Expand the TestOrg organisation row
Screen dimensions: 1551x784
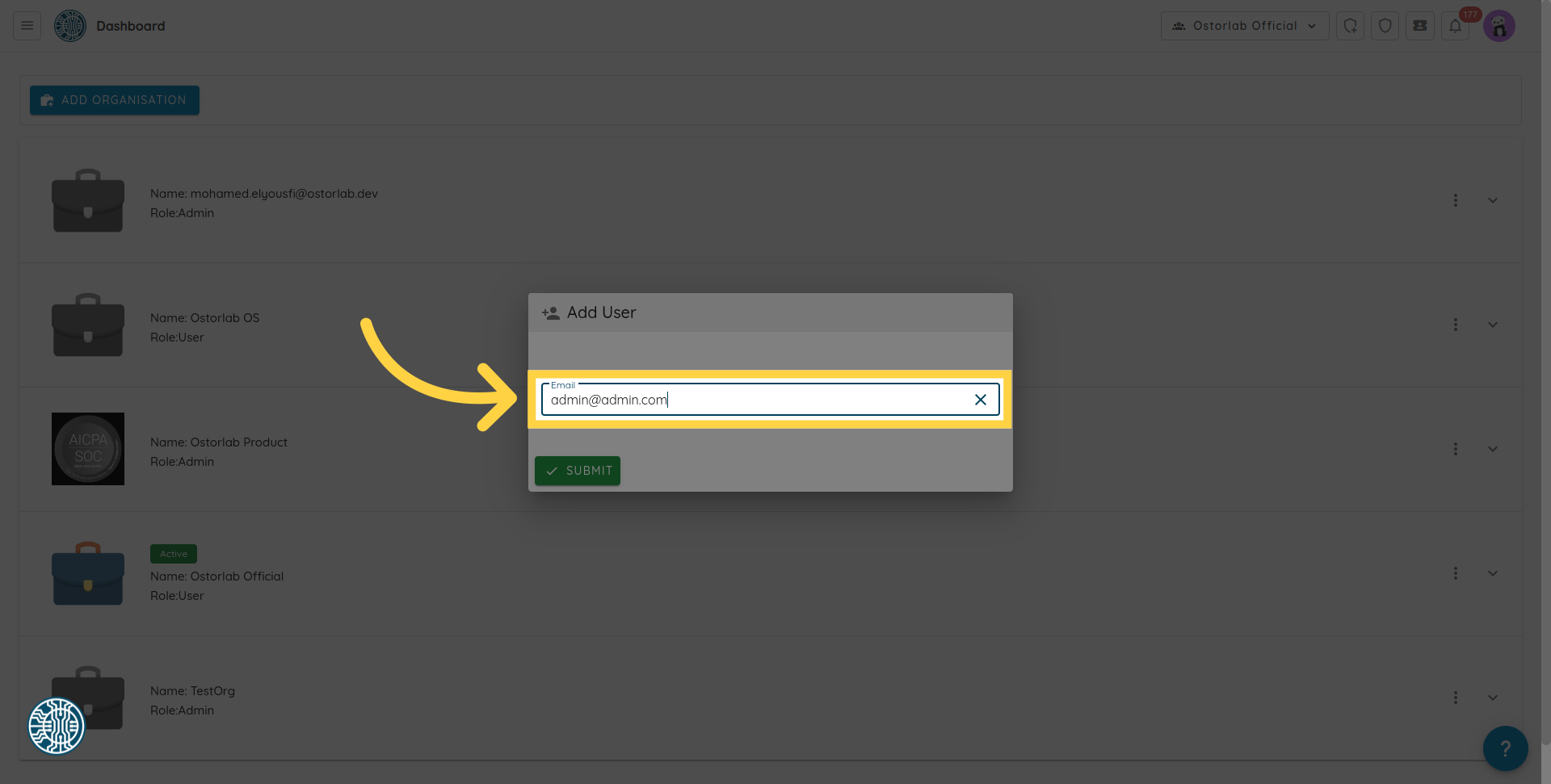click(x=1492, y=698)
